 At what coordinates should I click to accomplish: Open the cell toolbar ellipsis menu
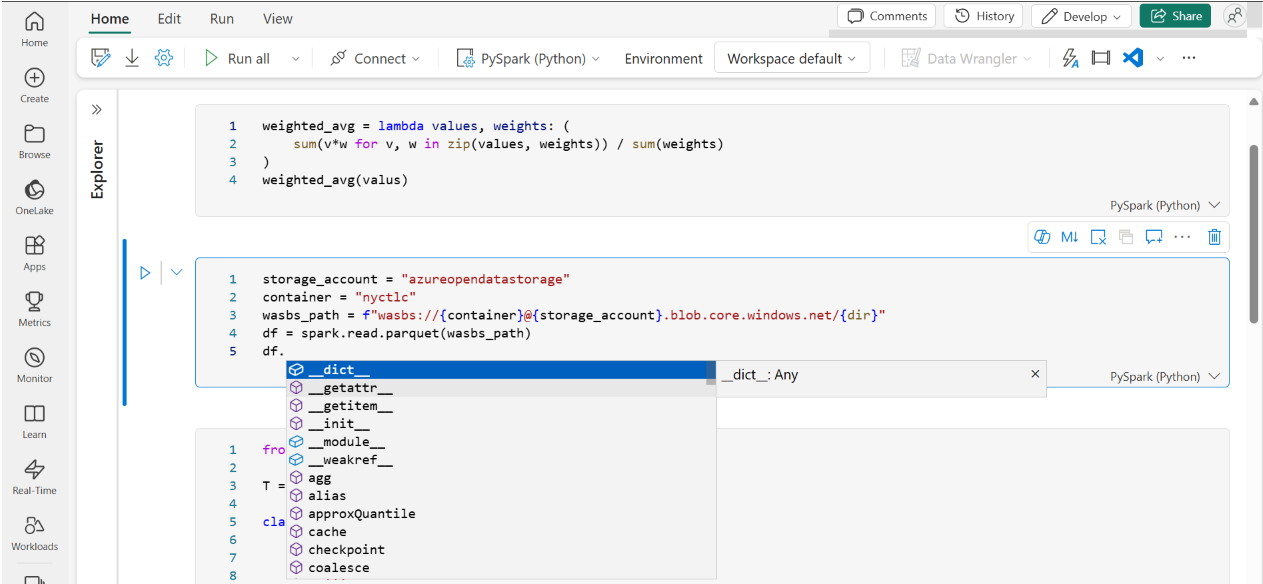coord(1182,237)
